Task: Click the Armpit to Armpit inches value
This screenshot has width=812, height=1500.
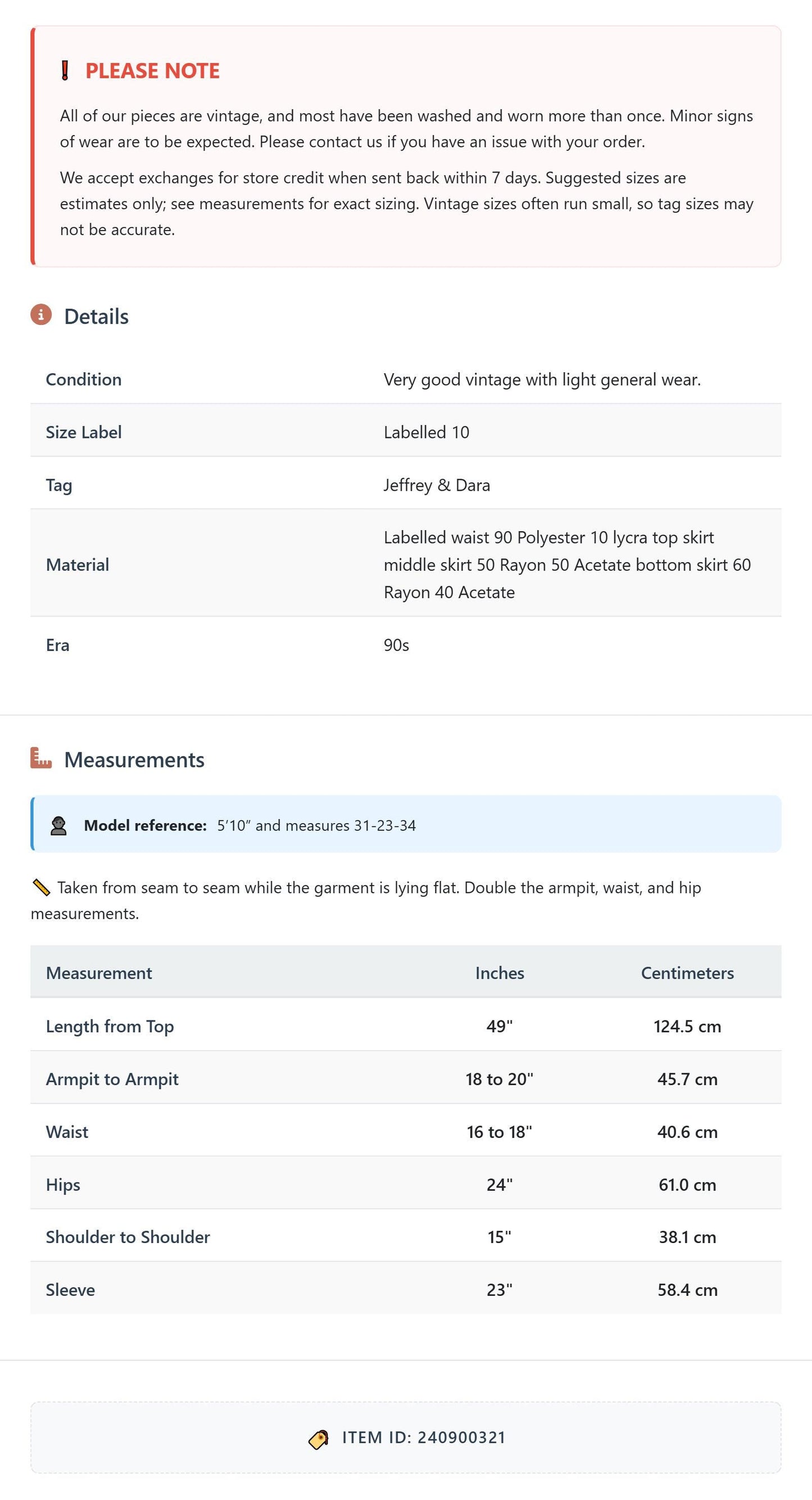Action: pos(500,1079)
